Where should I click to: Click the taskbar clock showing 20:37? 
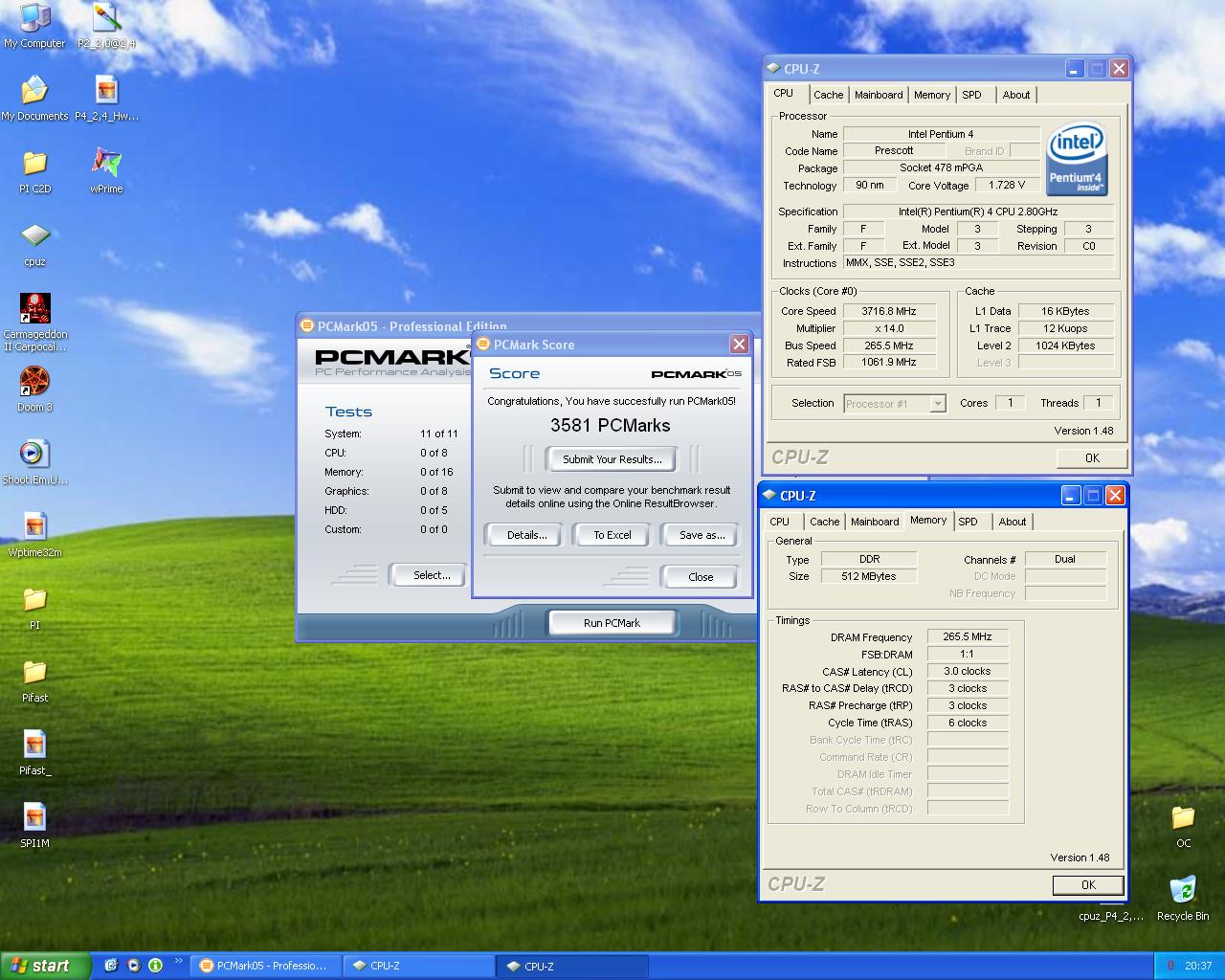click(x=1198, y=966)
